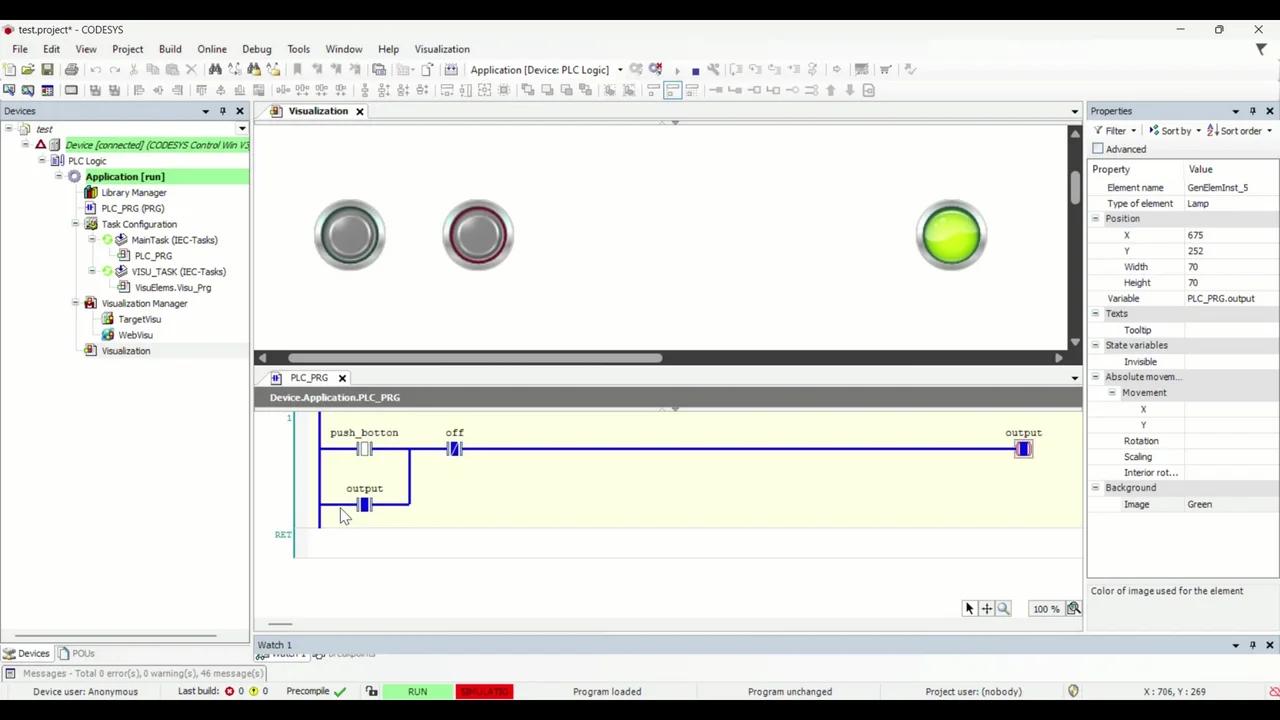Viewport: 1280px width, 720px height.
Task: Select the magnifier zoom tool in the editor
Action: pos(1003,608)
